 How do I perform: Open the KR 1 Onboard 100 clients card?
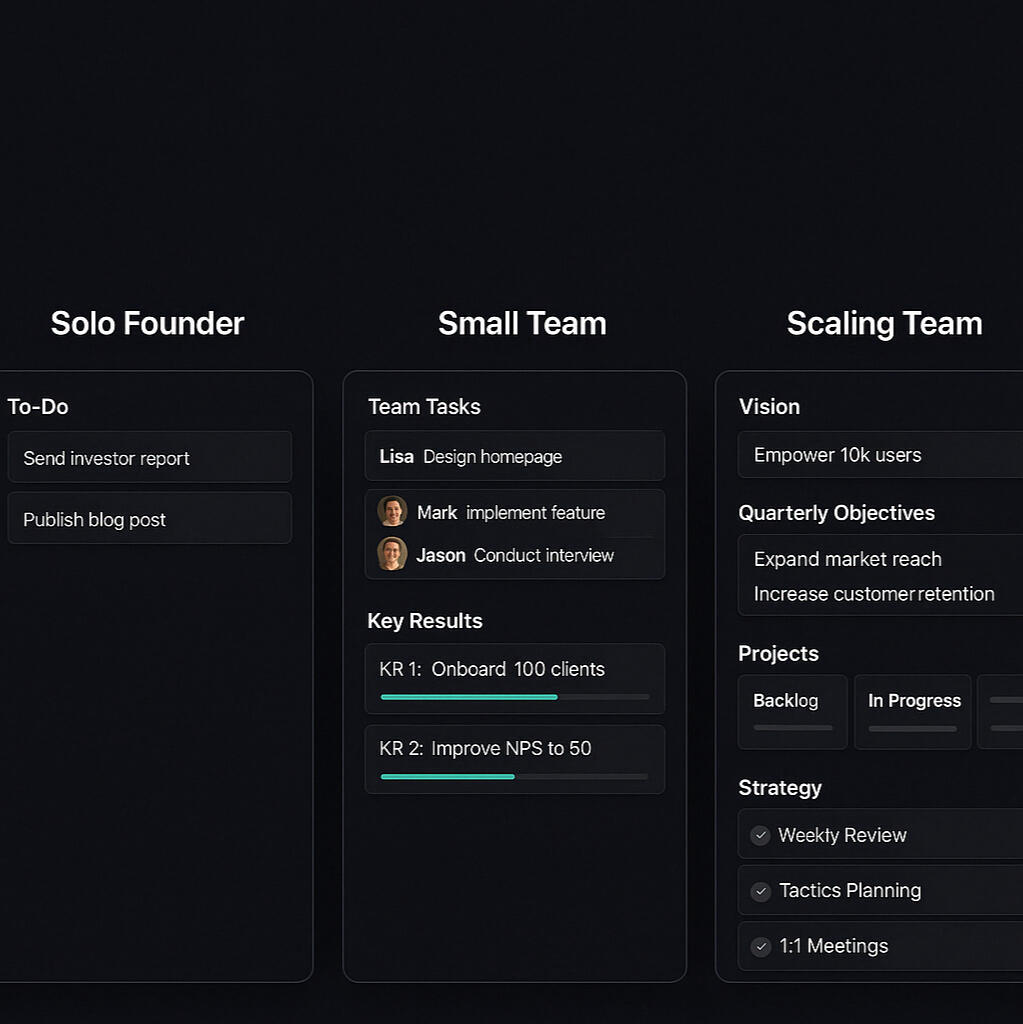(514, 669)
